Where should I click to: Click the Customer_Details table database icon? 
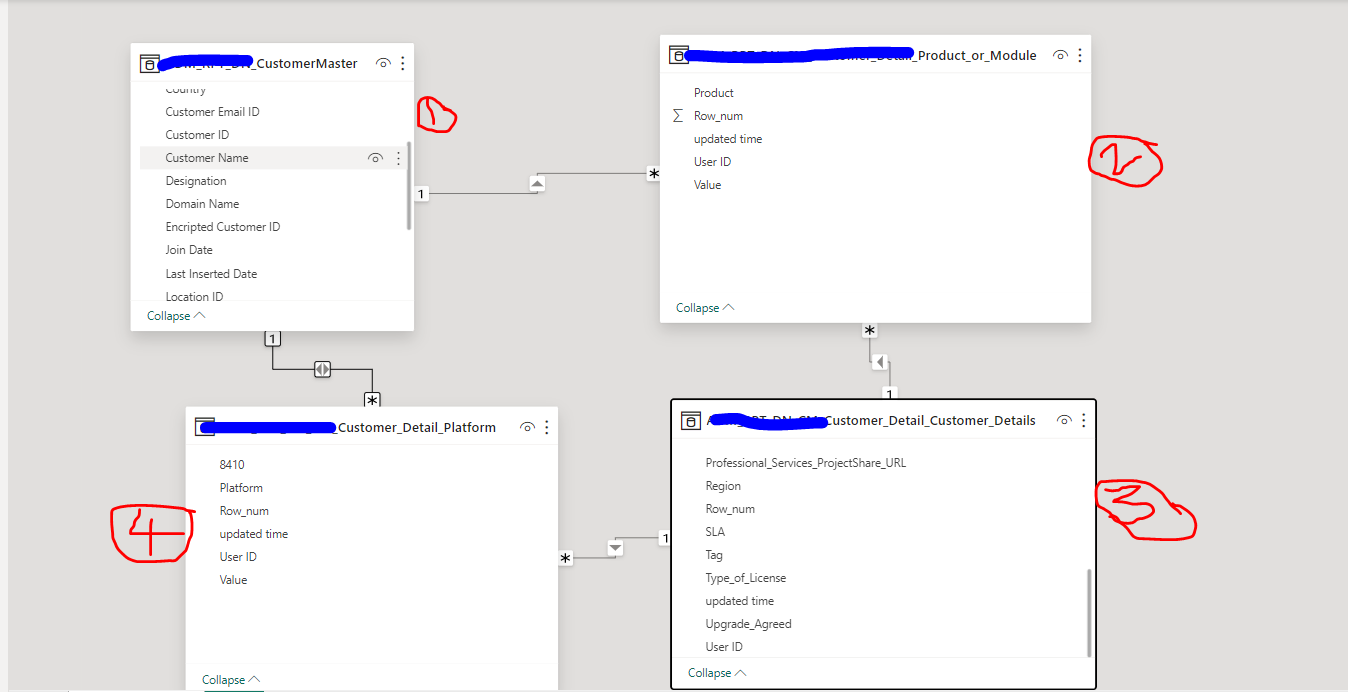tap(690, 420)
